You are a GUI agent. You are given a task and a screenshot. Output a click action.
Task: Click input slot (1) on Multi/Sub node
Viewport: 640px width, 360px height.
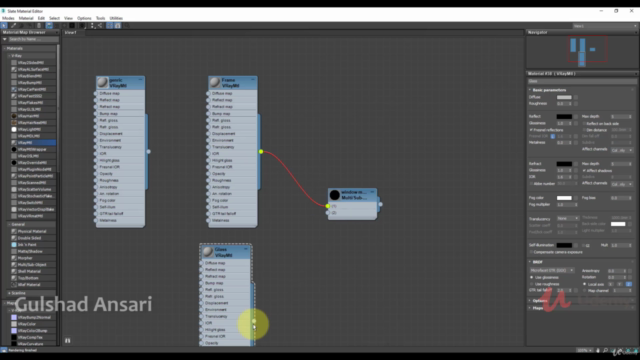coord(327,206)
